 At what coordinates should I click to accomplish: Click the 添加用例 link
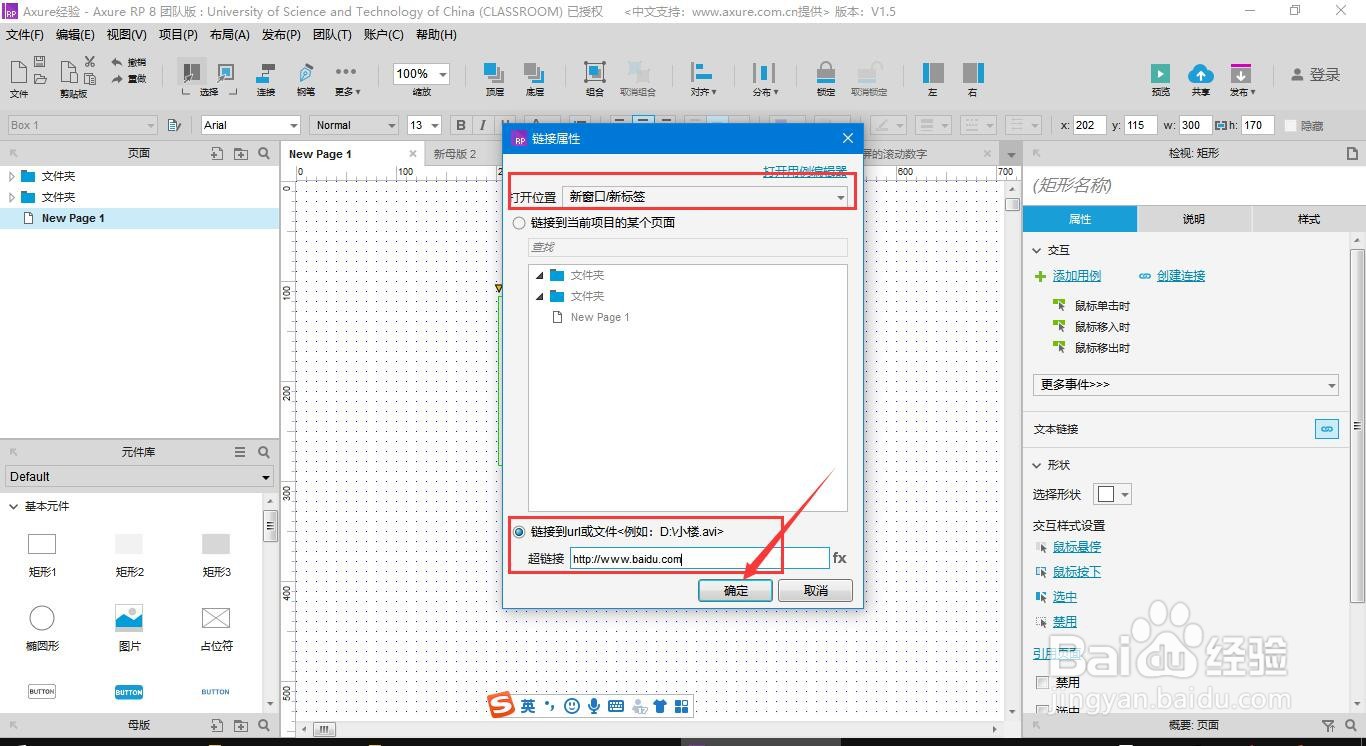1077,276
